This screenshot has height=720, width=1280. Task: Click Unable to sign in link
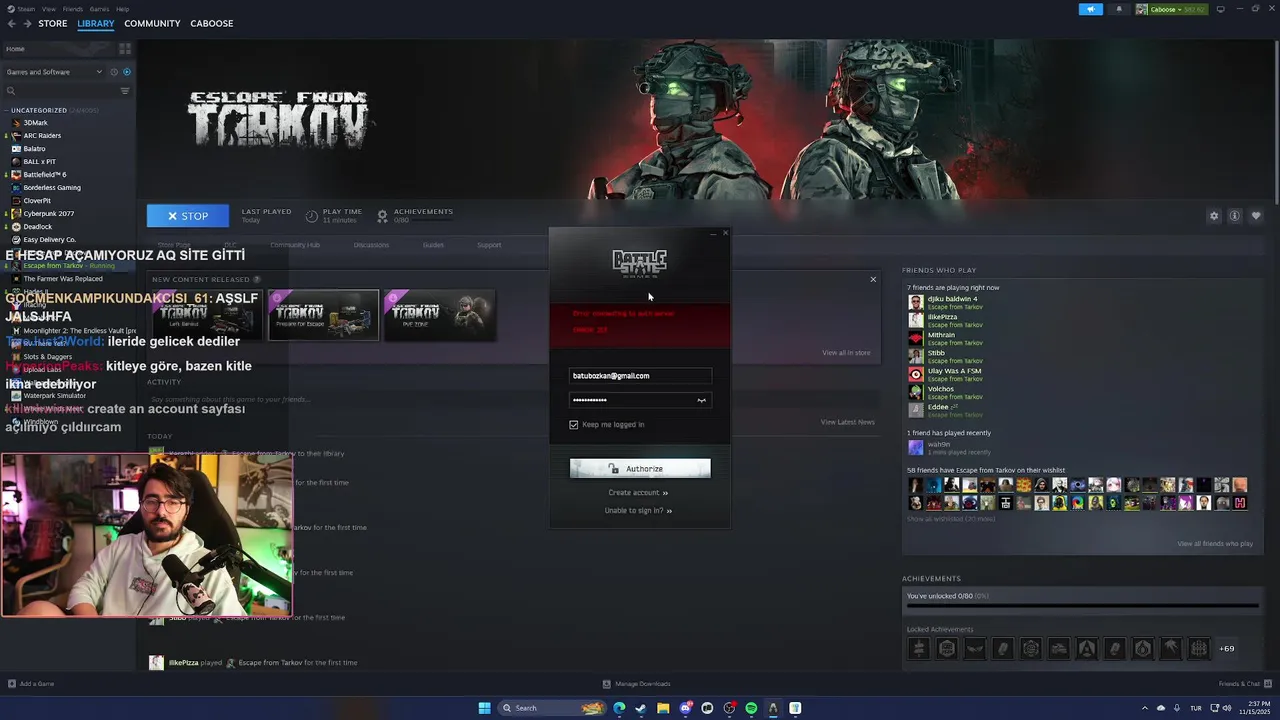point(638,510)
